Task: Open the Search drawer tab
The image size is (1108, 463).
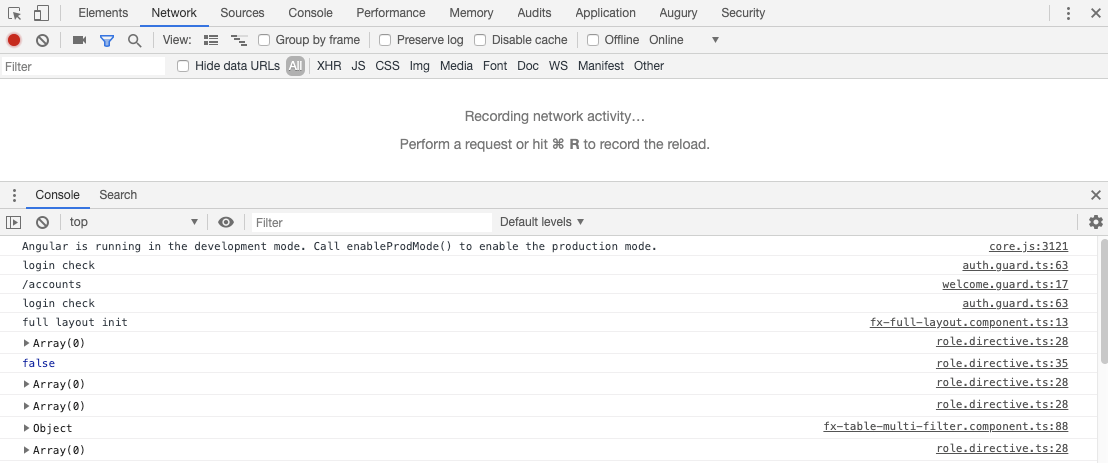Action: point(118,195)
